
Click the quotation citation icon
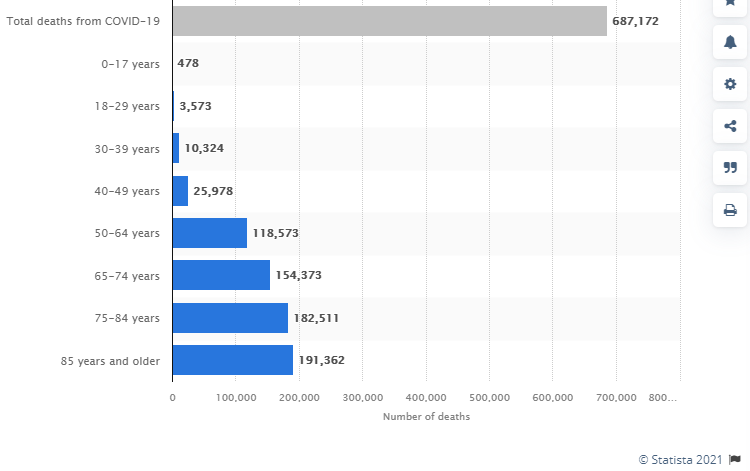[x=730, y=168]
